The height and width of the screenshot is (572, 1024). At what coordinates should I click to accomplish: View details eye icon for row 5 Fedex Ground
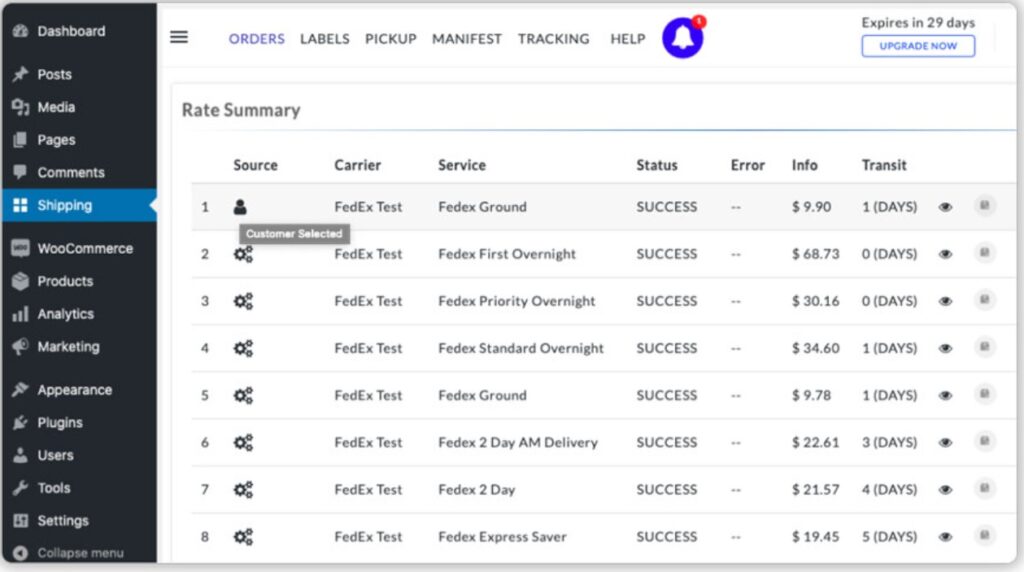click(945, 395)
